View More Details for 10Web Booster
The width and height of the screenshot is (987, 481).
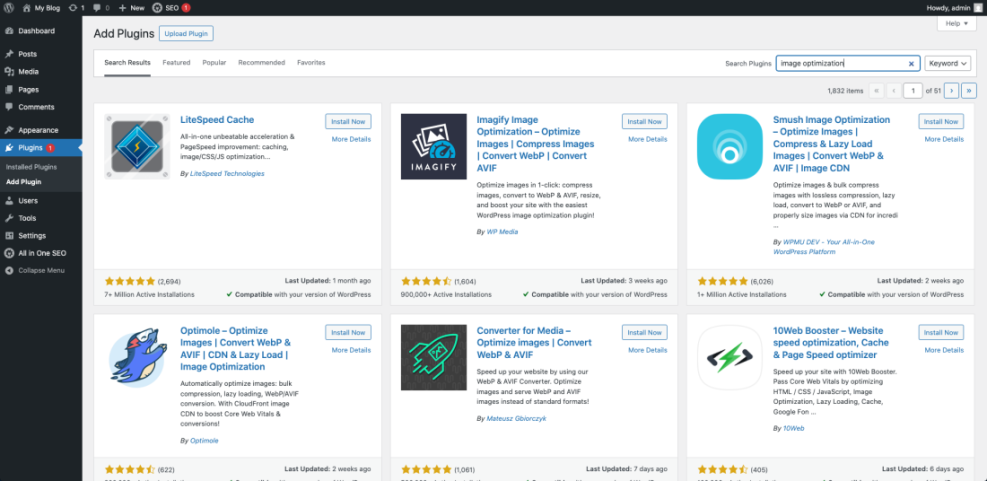pos(944,350)
